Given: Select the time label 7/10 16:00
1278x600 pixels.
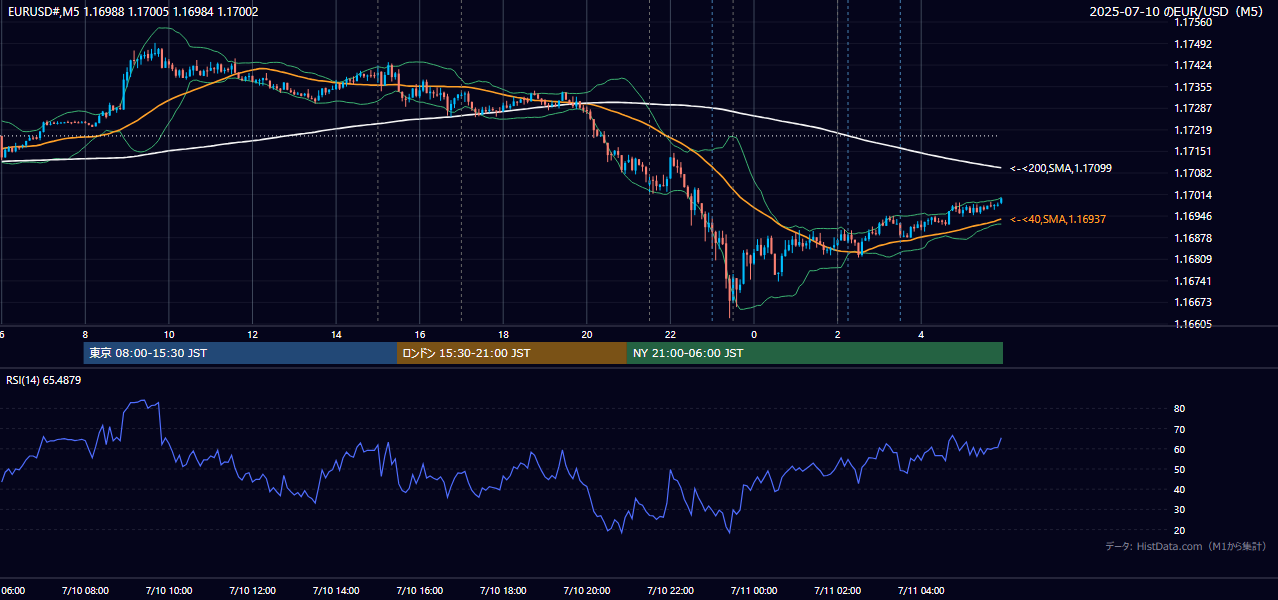Looking at the screenshot, I should [x=420, y=590].
